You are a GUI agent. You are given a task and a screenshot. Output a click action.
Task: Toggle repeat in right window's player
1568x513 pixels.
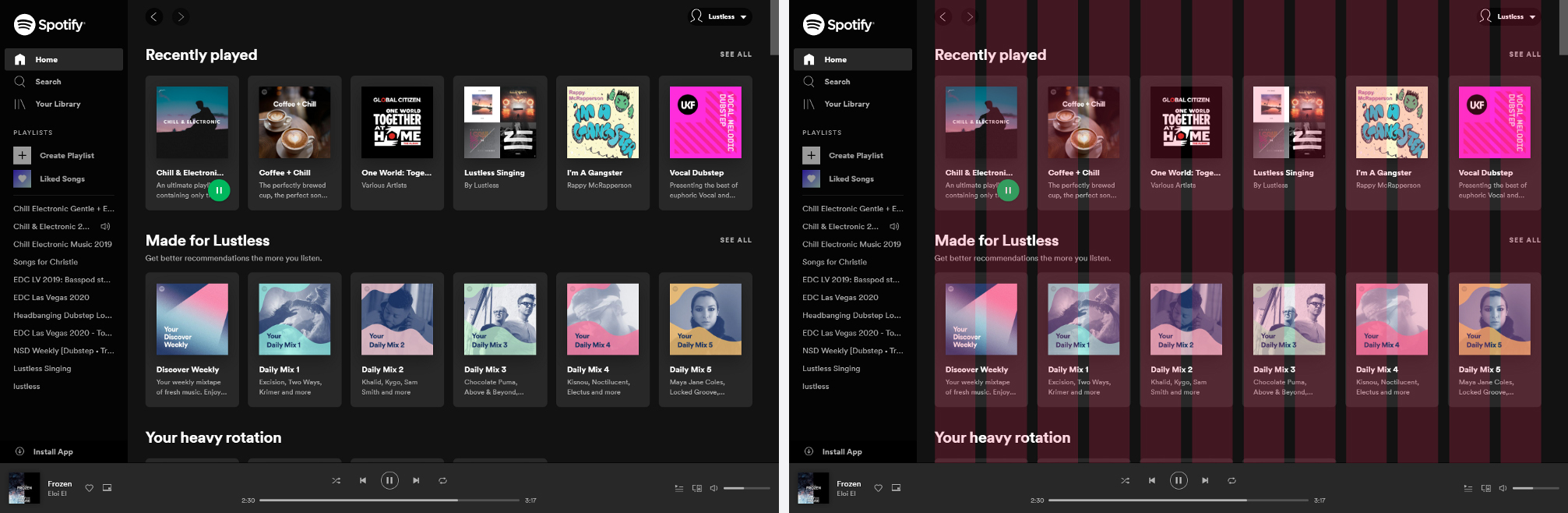(x=1231, y=480)
